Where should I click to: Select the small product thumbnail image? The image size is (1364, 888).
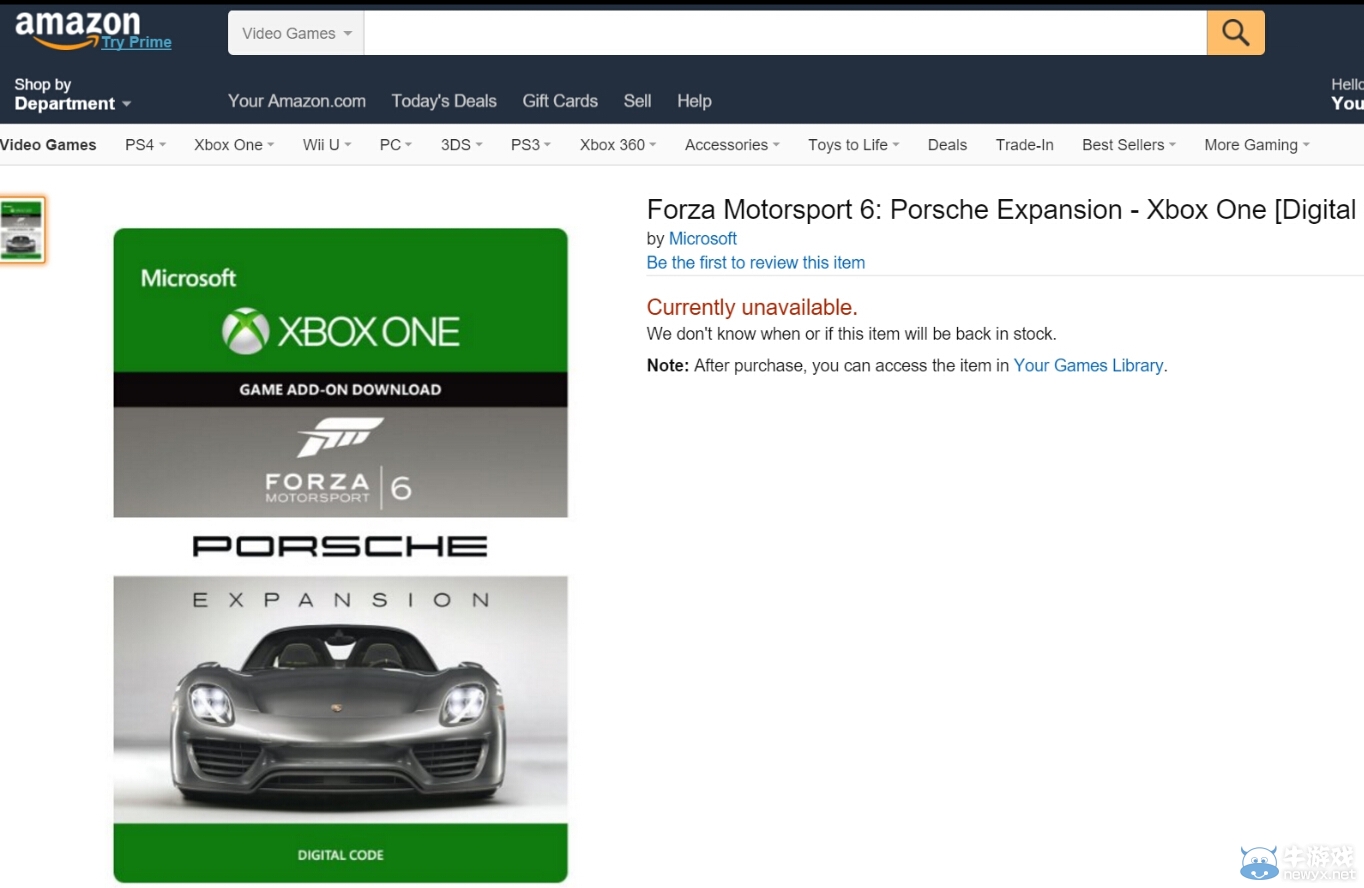pyautogui.click(x=22, y=230)
